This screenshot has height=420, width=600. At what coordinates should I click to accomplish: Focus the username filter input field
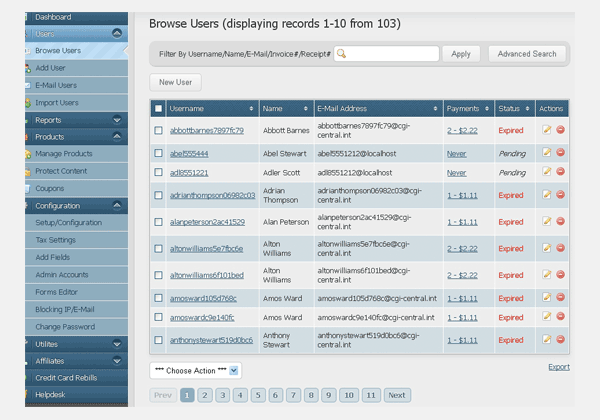[386, 54]
